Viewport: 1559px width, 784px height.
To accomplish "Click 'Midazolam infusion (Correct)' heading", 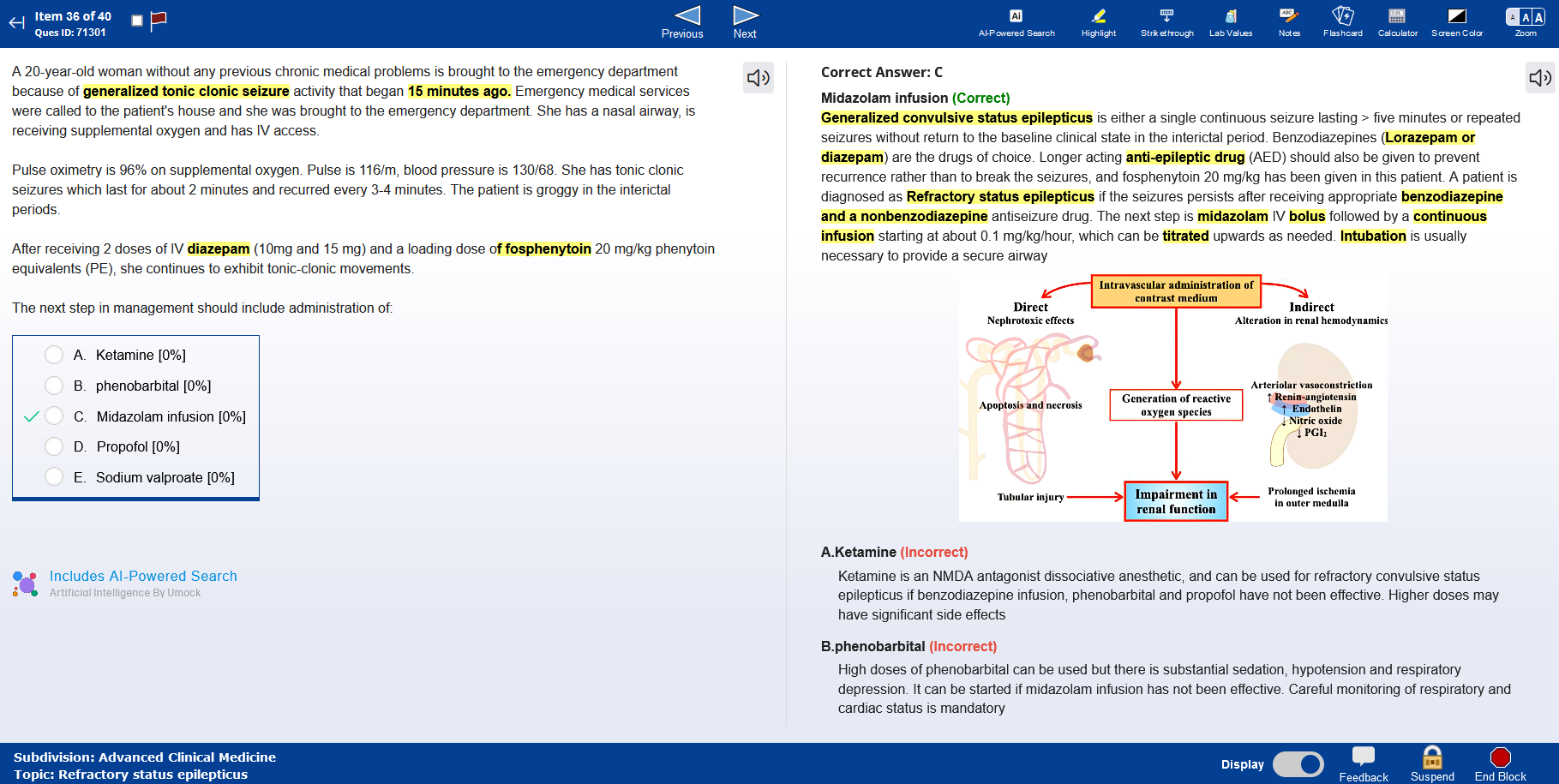I will [x=915, y=98].
